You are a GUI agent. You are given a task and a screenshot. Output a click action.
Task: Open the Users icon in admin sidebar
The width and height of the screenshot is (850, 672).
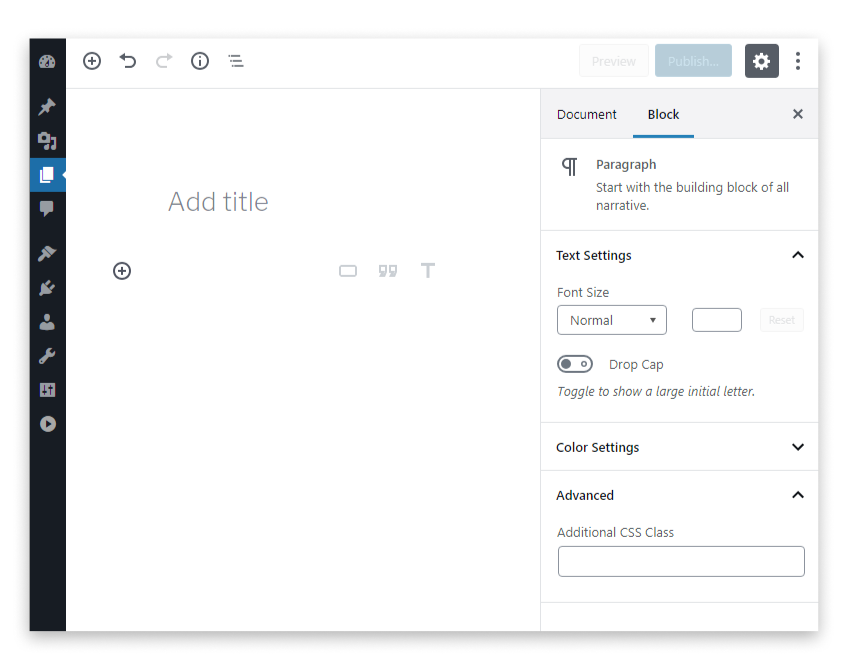[47, 322]
